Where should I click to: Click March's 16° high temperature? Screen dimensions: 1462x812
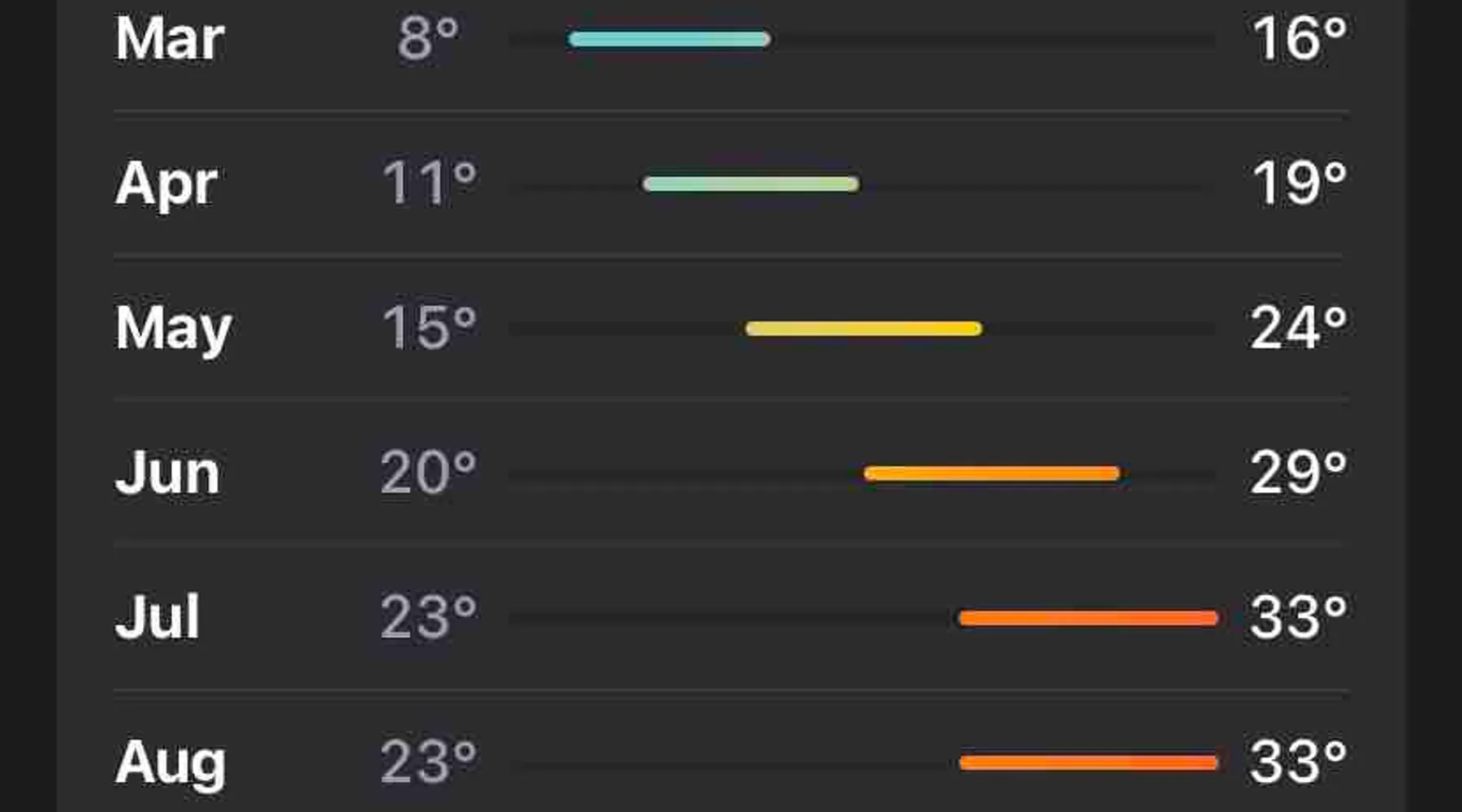point(1300,38)
